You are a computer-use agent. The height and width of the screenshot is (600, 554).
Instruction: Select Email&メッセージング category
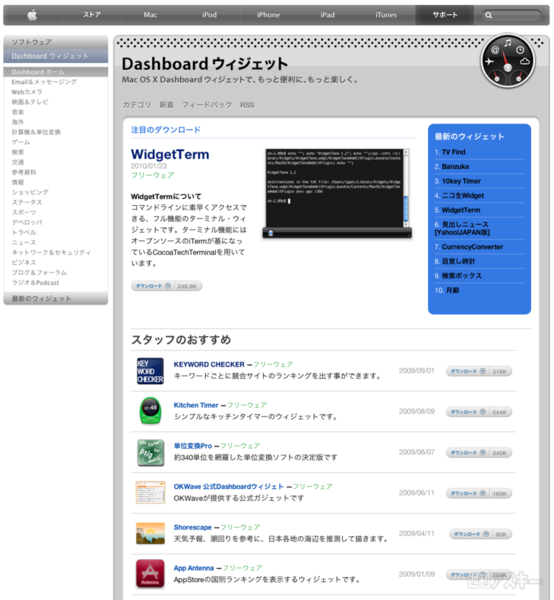[x=44, y=82]
